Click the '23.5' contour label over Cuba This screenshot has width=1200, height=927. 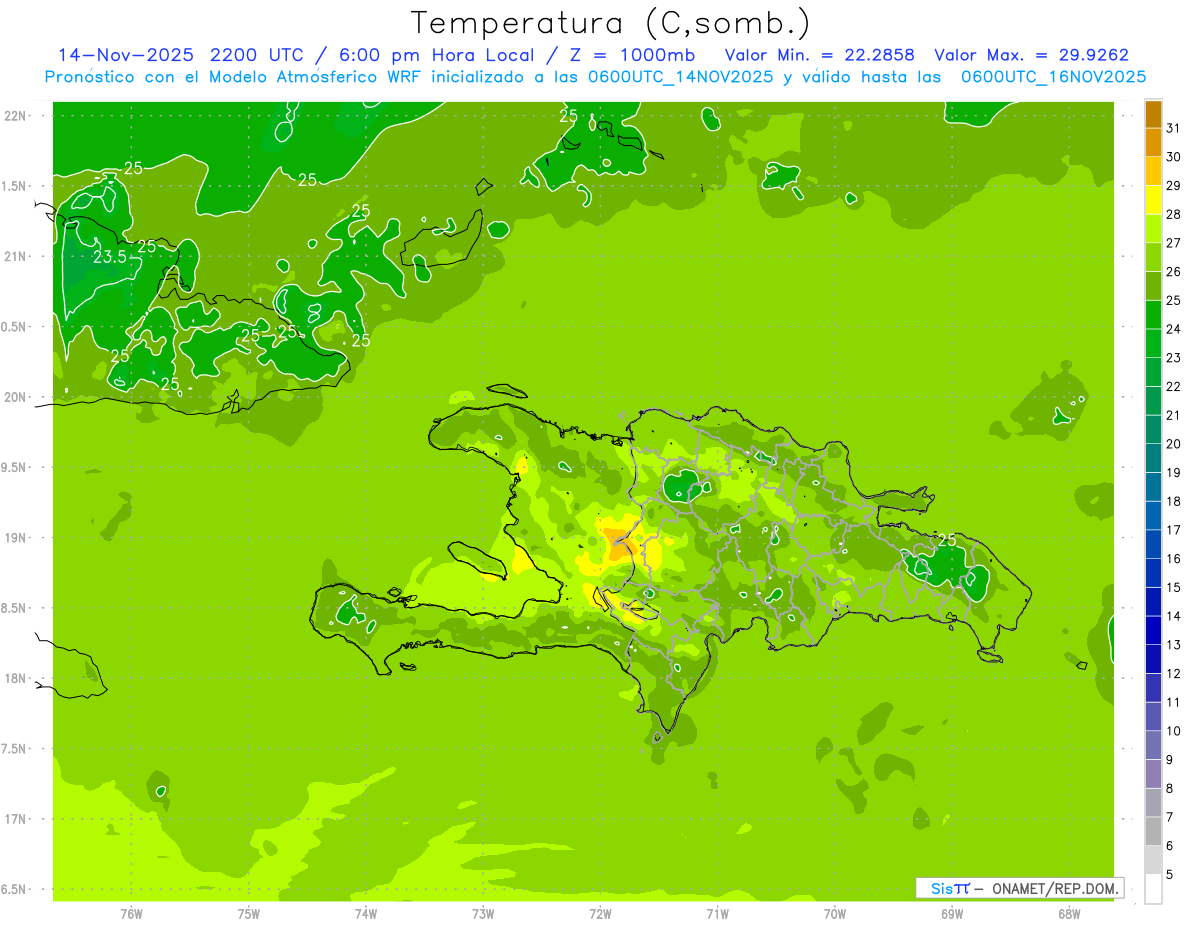tap(109, 257)
